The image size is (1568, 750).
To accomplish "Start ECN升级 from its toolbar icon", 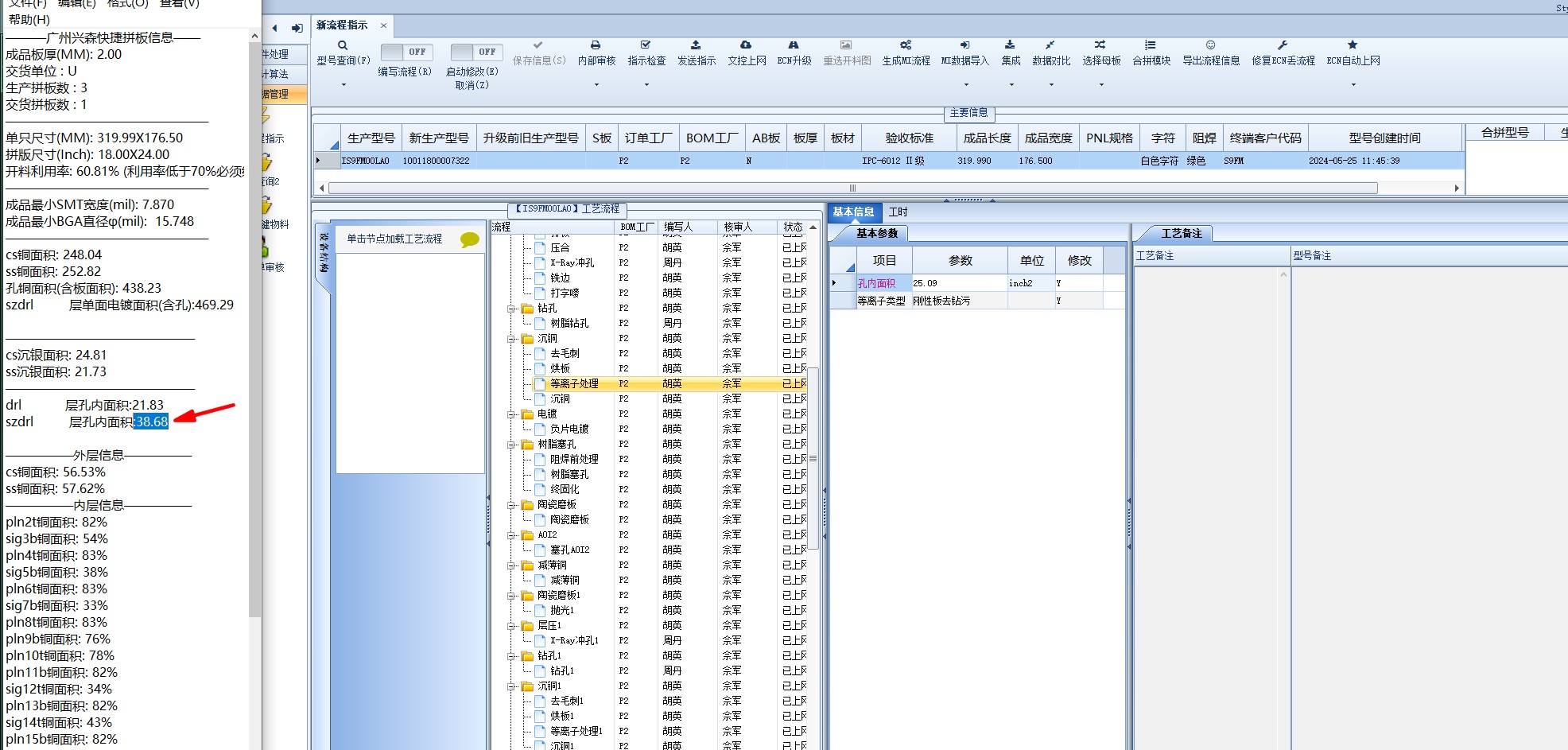I will coord(794,45).
